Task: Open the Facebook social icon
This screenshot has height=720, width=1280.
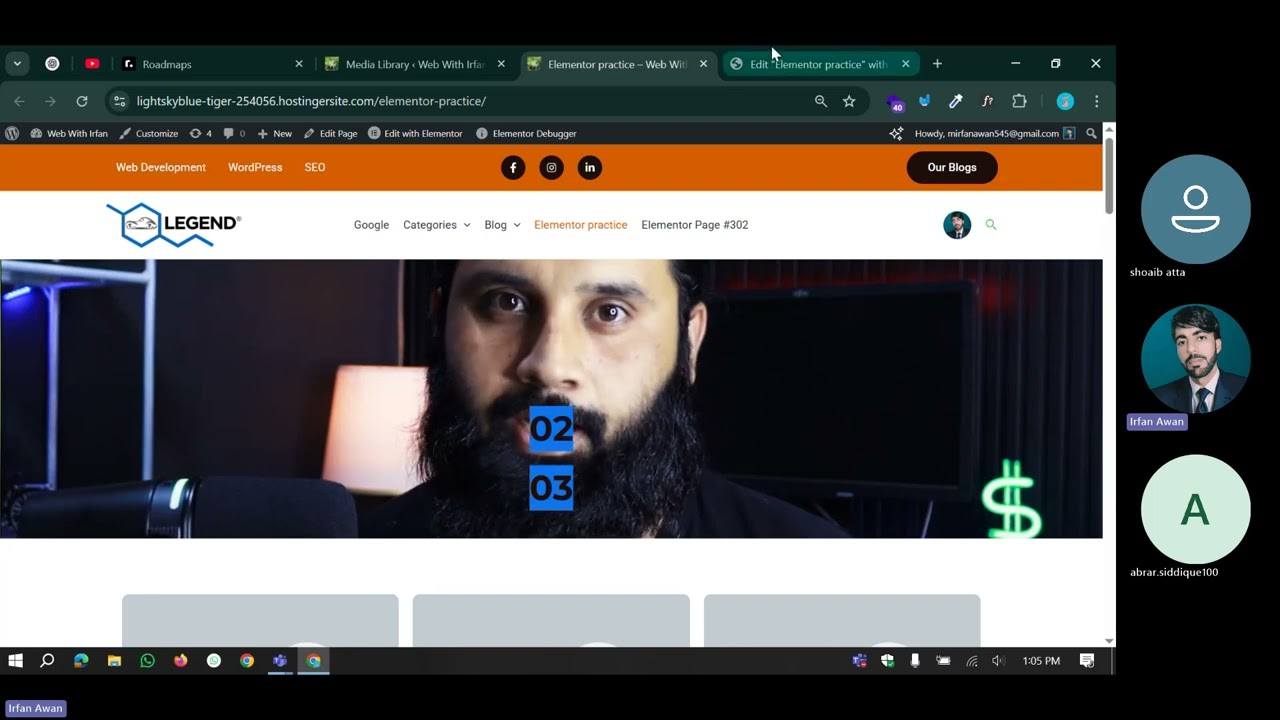Action: [513, 168]
